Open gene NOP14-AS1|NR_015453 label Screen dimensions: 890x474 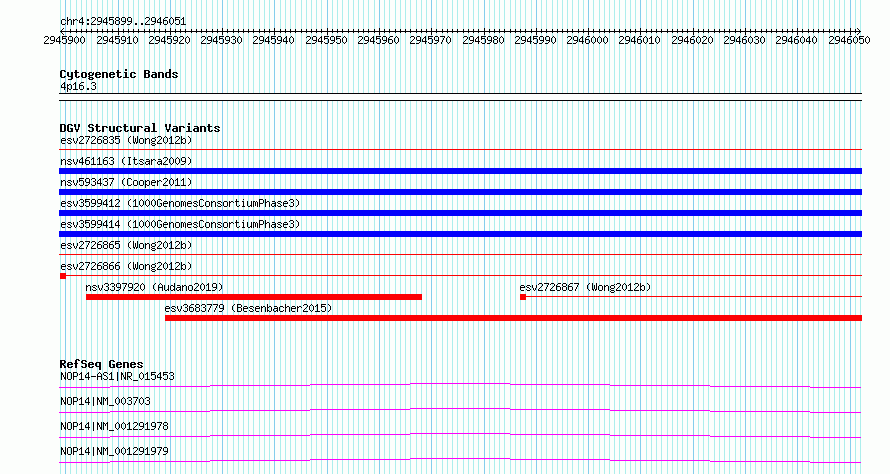click(117, 376)
